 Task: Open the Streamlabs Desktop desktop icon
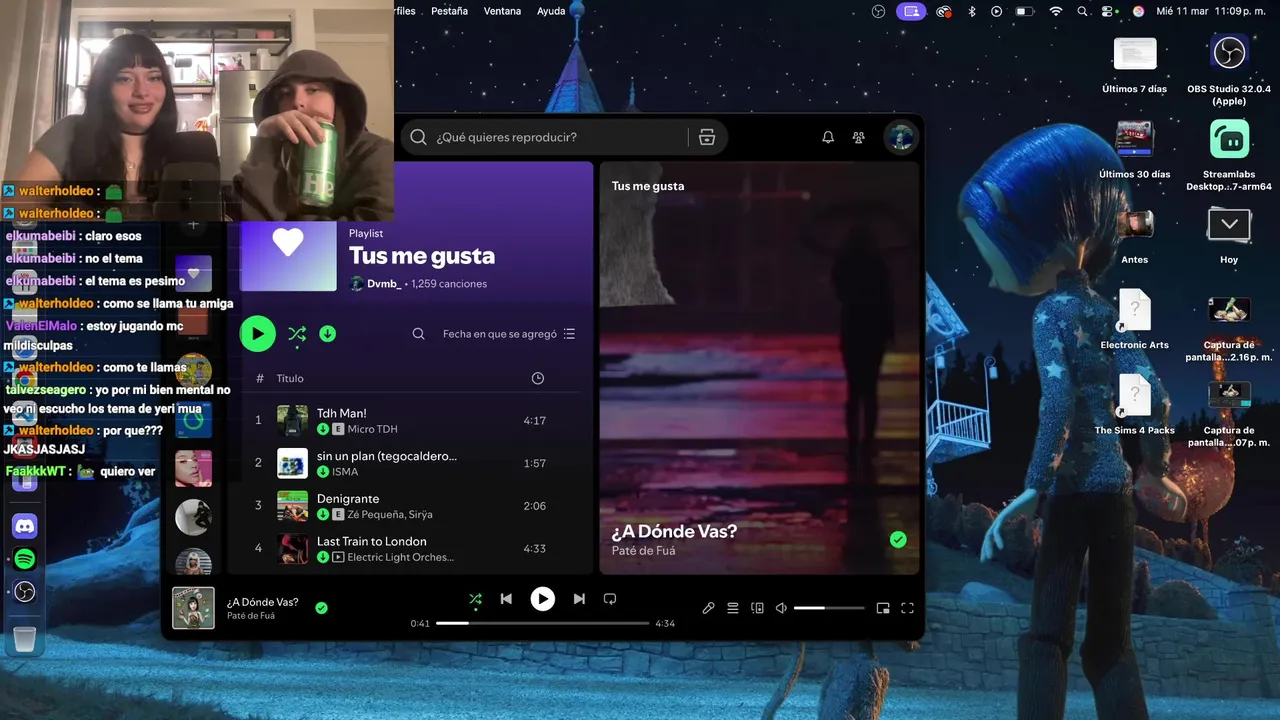pyautogui.click(x=1229, y=139)
